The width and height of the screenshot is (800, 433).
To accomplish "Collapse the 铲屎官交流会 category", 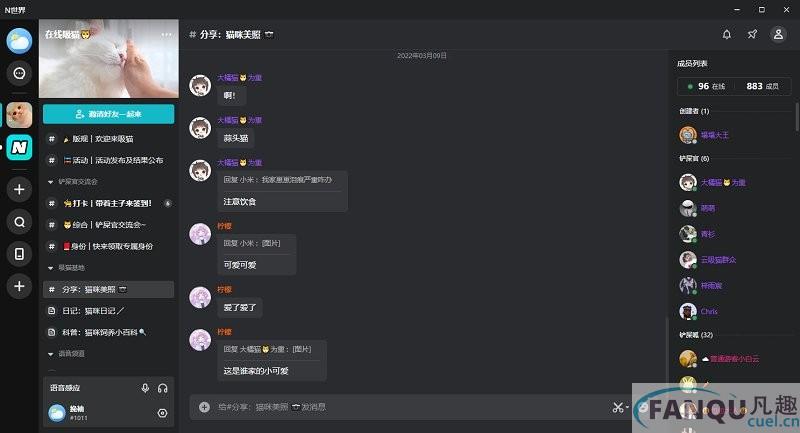I will [72, 182].
